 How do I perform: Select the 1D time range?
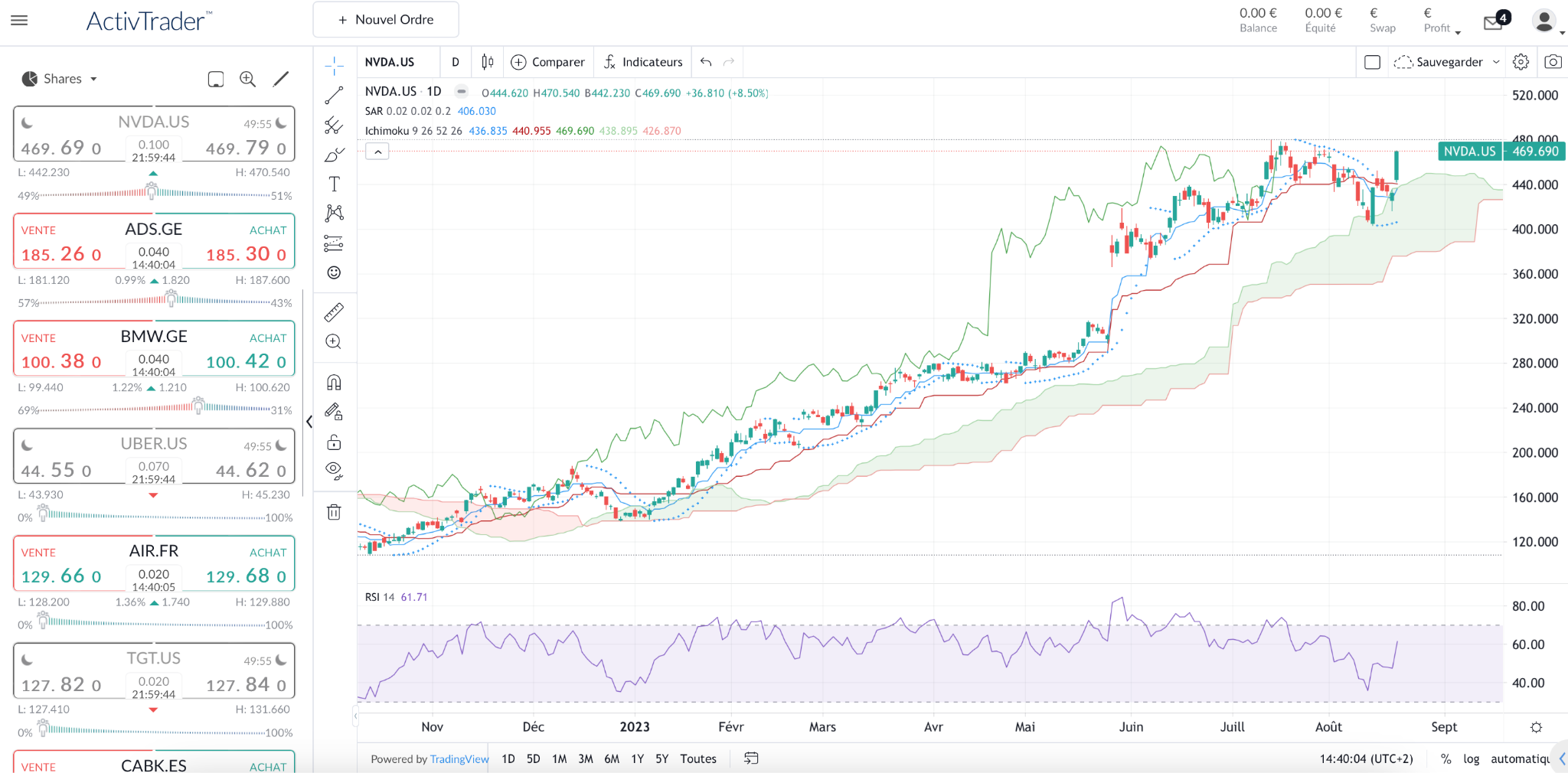coord(508,758)
